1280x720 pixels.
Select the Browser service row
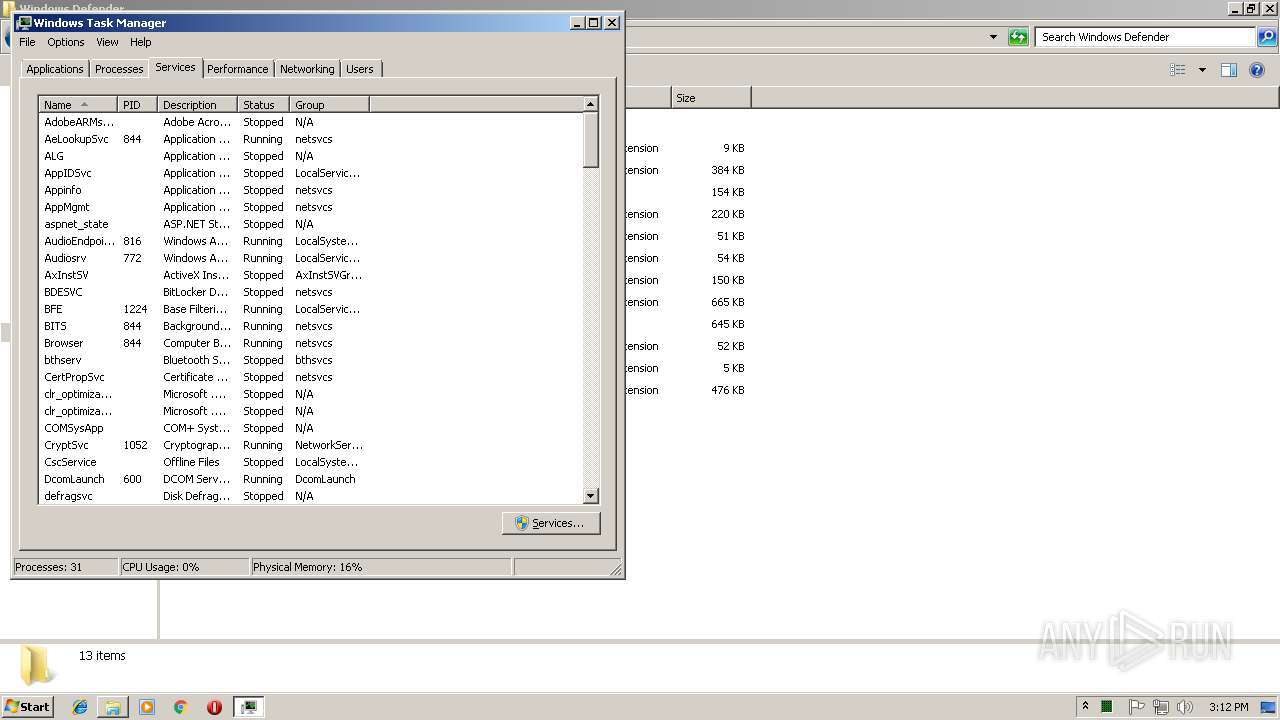tap(310, 343)
